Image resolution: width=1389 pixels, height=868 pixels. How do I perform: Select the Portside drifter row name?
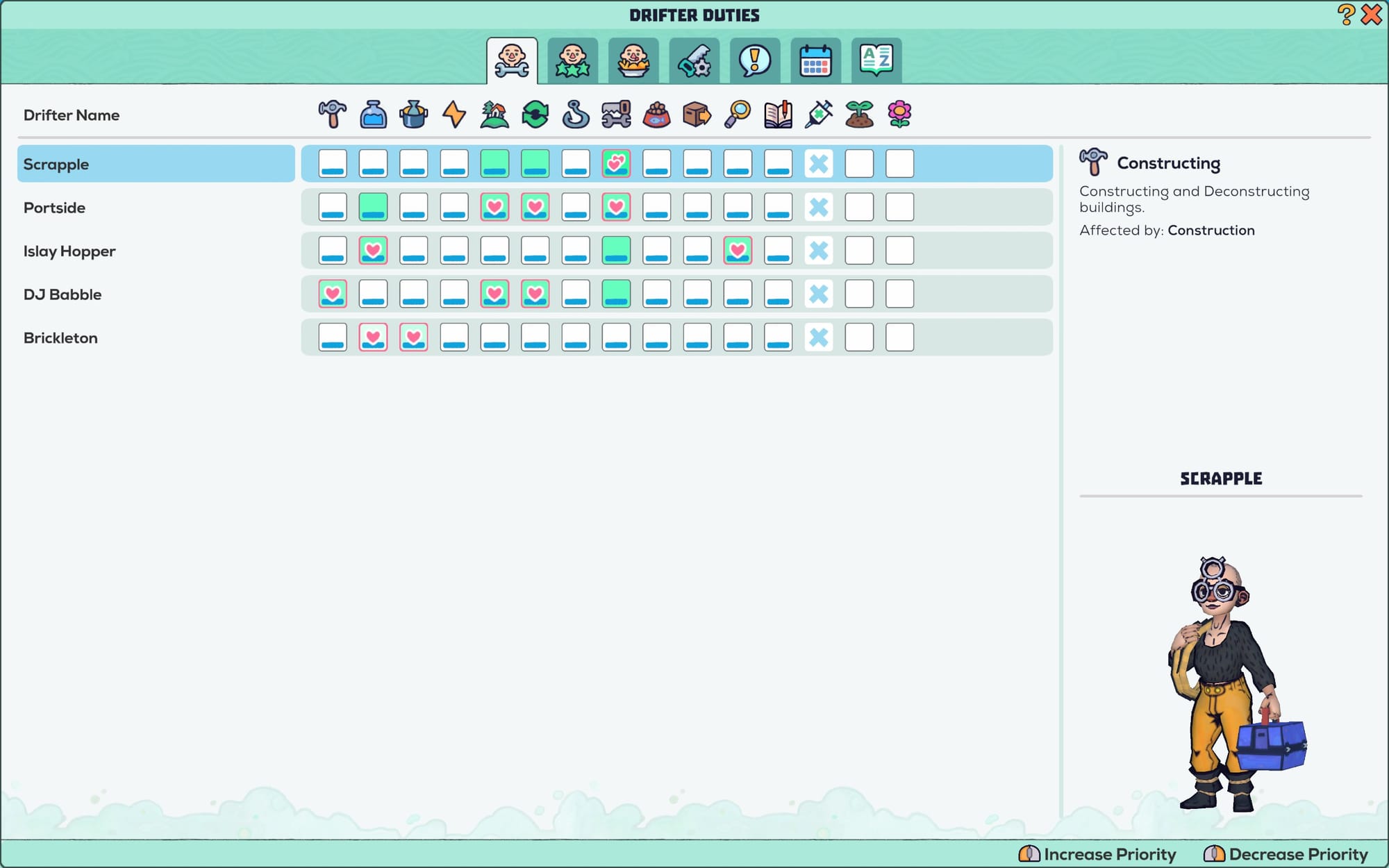point(54,208)
